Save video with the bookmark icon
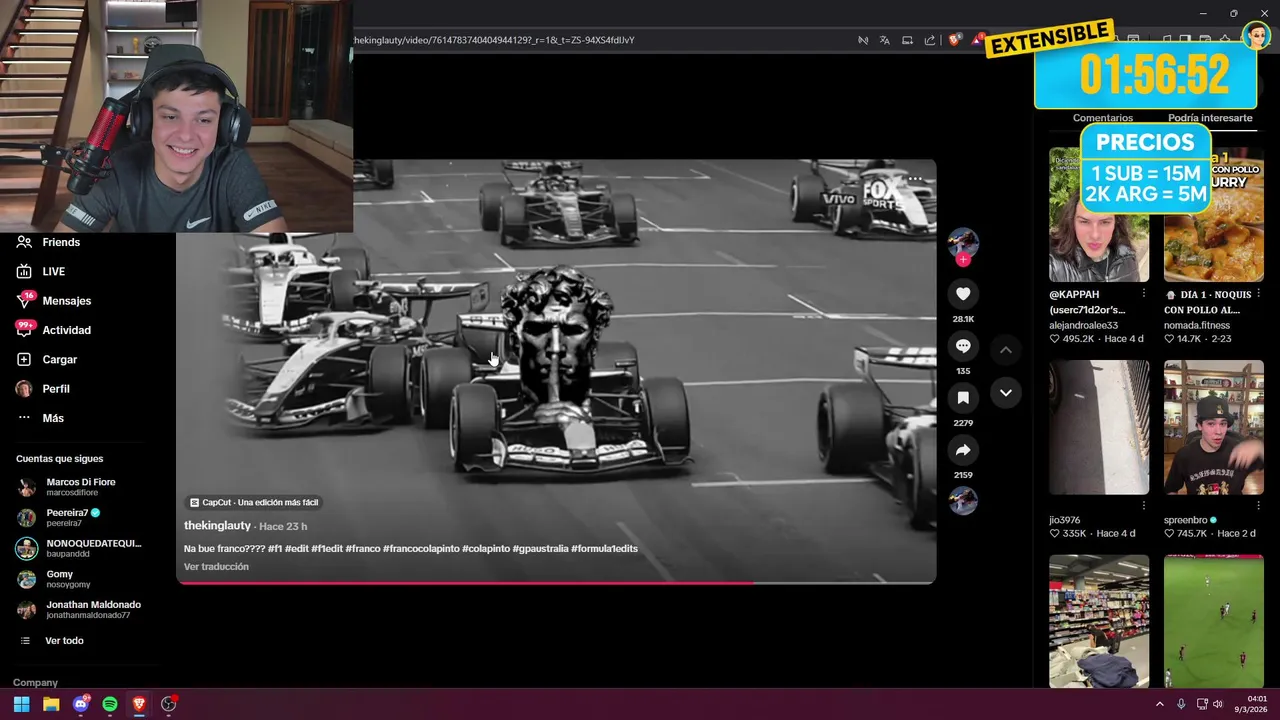Screen dimensions: 1280x720 [963, 398]
